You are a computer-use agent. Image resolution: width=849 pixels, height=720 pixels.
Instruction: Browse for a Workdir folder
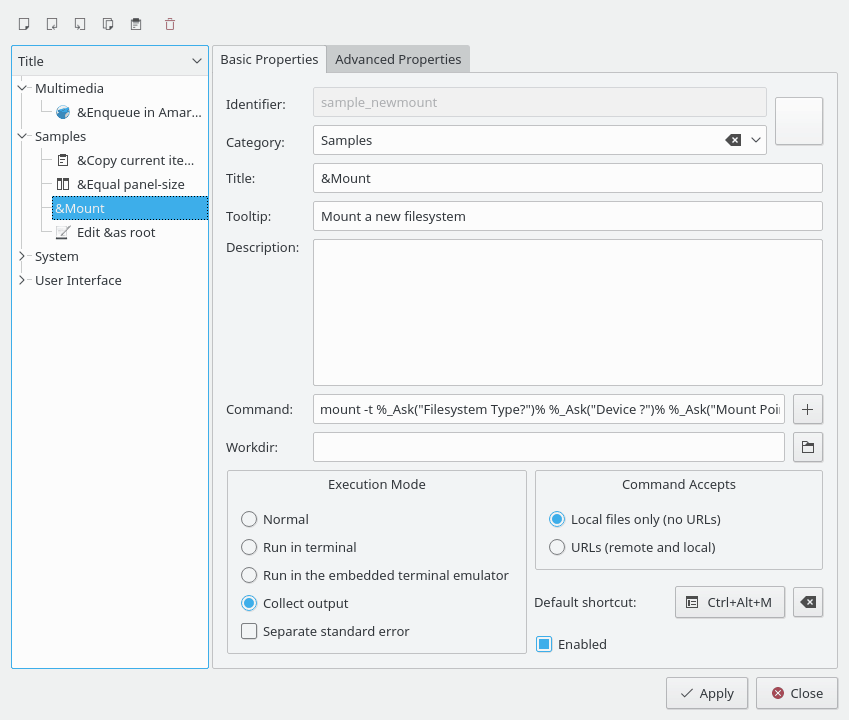[808, 447]
